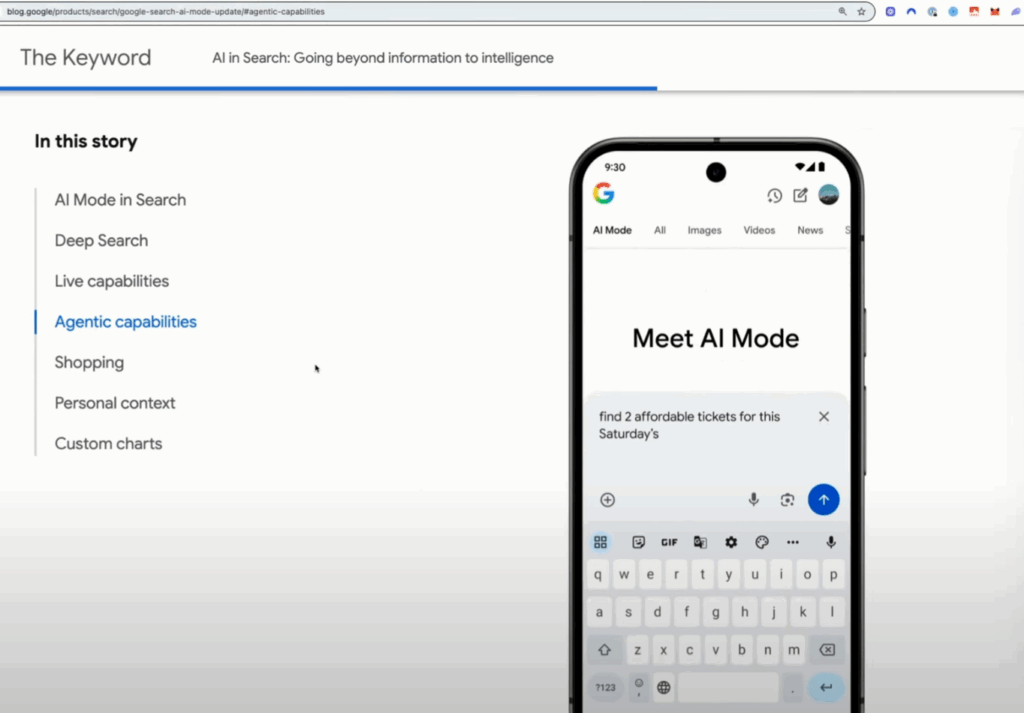Open search history clock icon on phone

click(x=775, y=195)
